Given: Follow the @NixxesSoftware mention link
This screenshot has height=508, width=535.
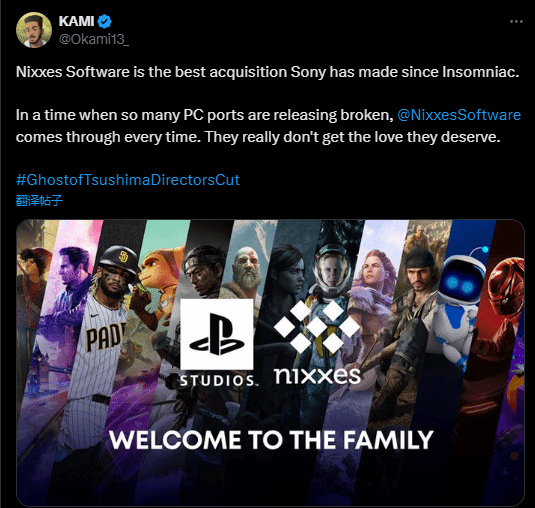Looking at the screenshot, I should pyautogui.click(x=459, y=115).
